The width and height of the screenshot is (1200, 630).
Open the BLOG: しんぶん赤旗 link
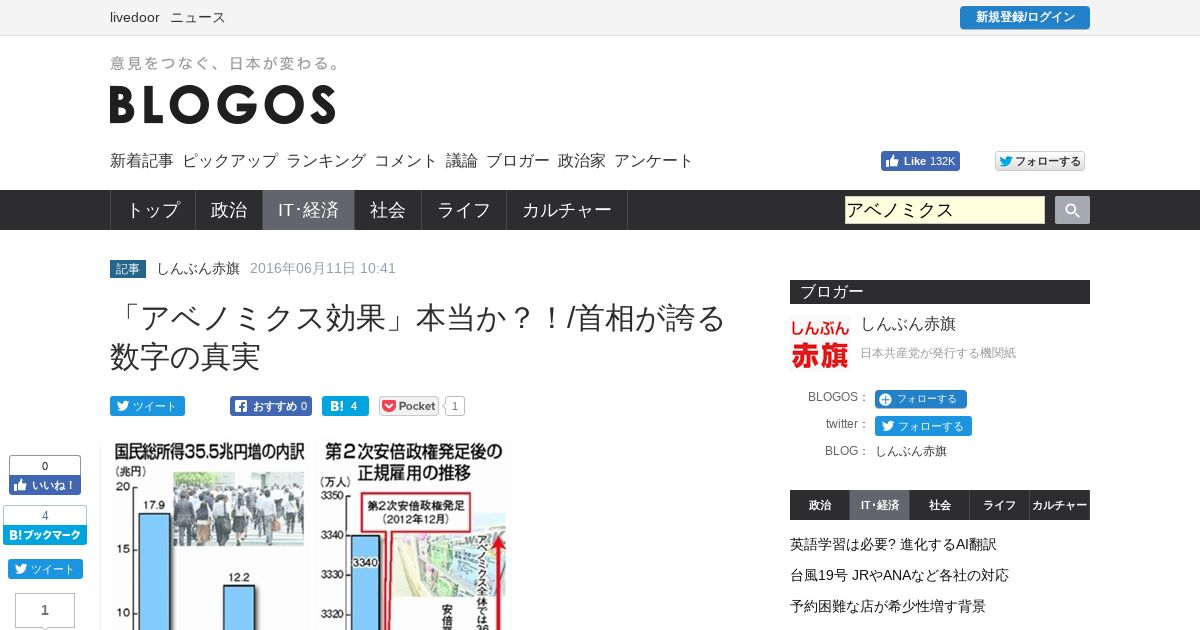tap(911, 451)
